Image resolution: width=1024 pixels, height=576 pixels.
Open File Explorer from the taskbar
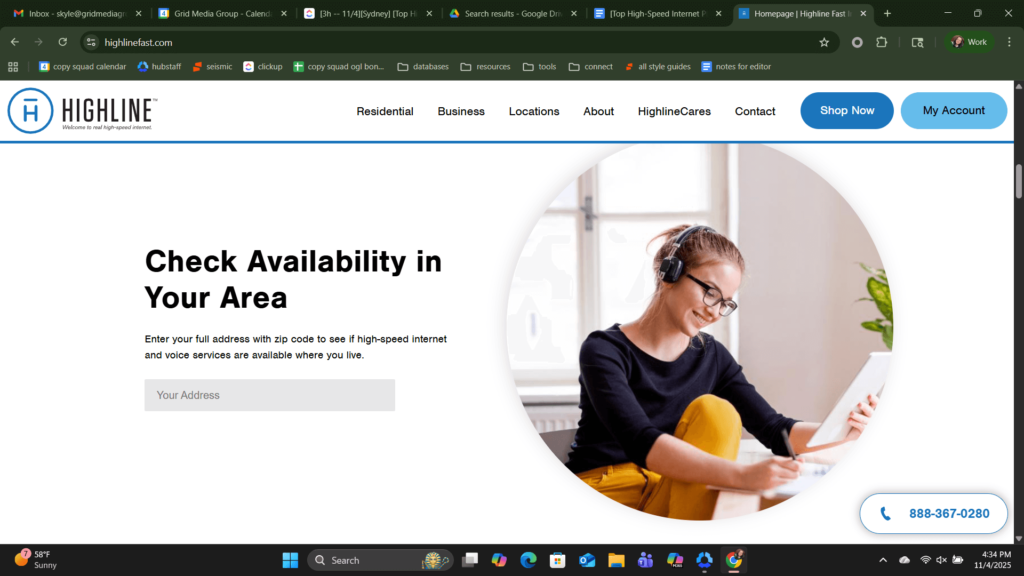pos(616,560)
